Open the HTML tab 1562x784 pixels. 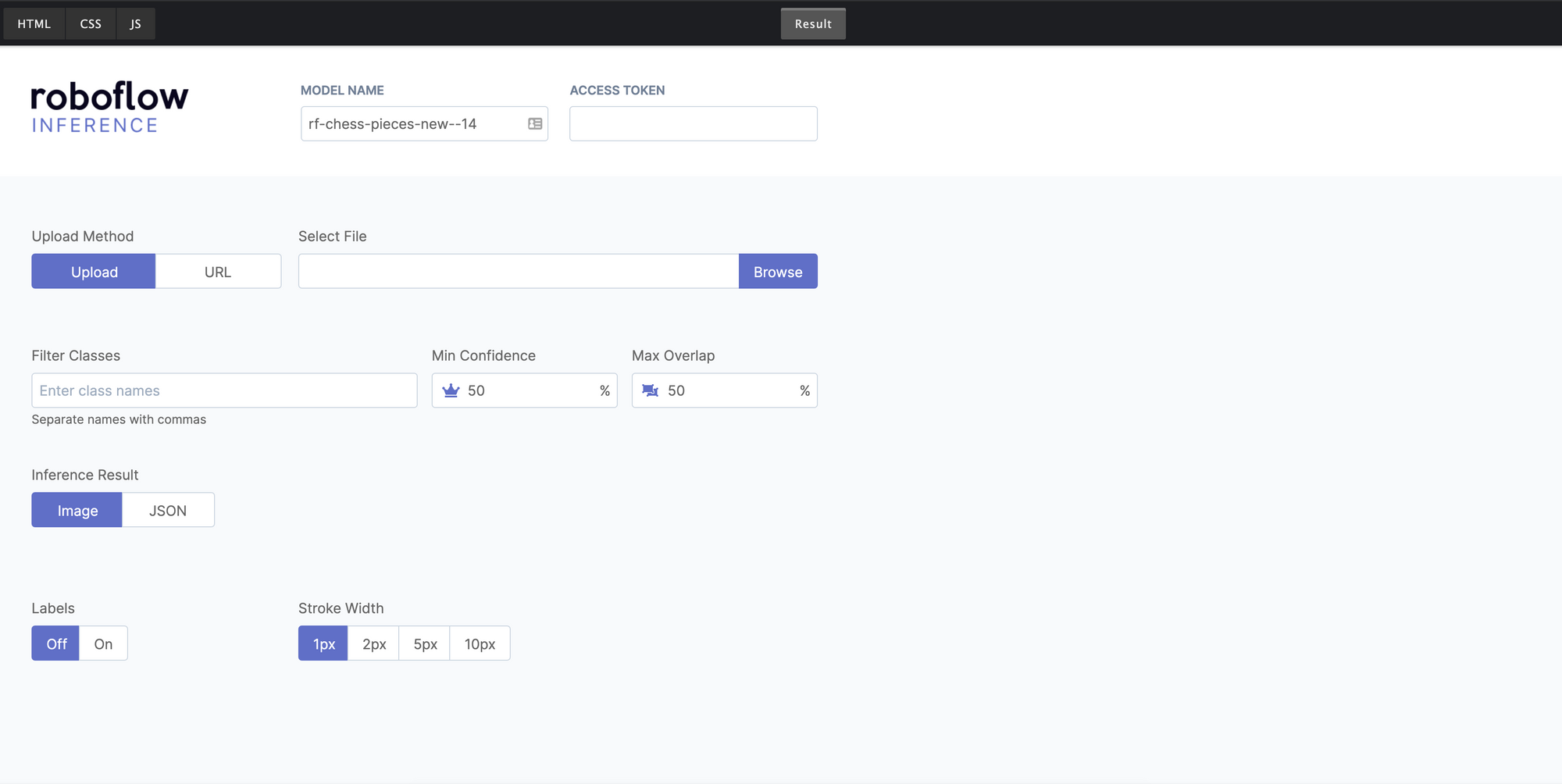coord(34,23)
